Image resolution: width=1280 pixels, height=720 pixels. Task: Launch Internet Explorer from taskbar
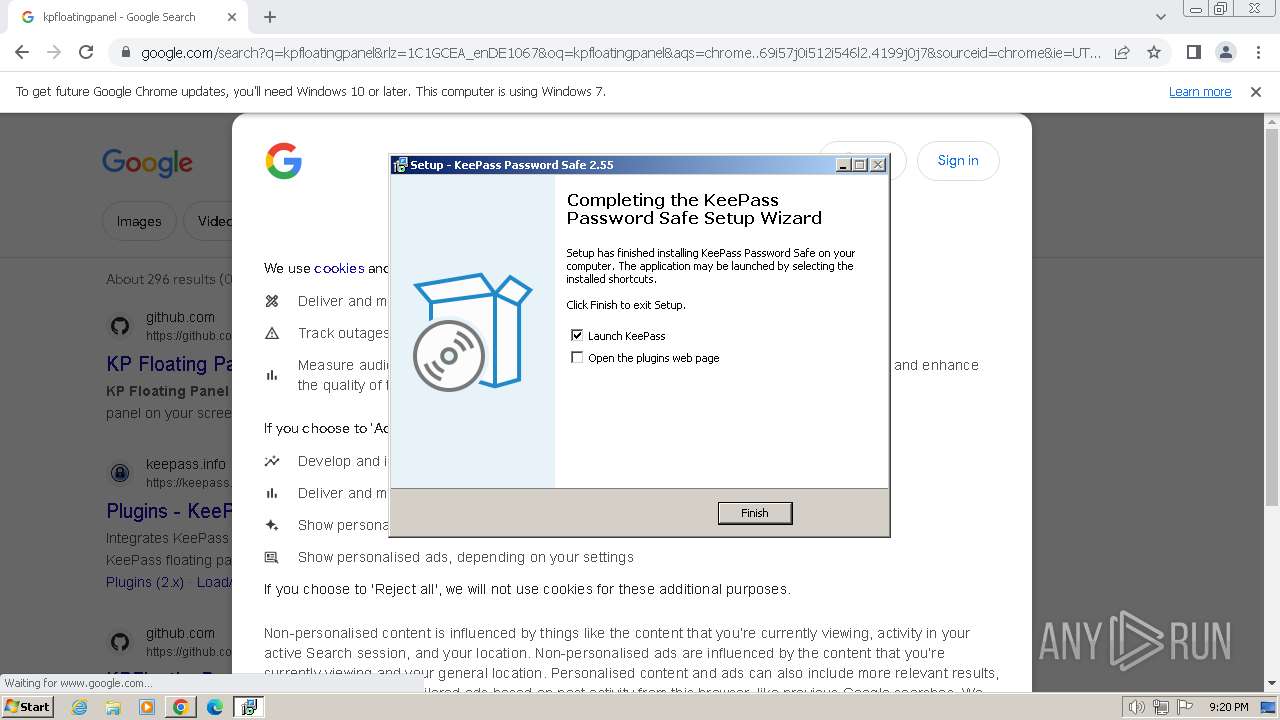(80, 707)
